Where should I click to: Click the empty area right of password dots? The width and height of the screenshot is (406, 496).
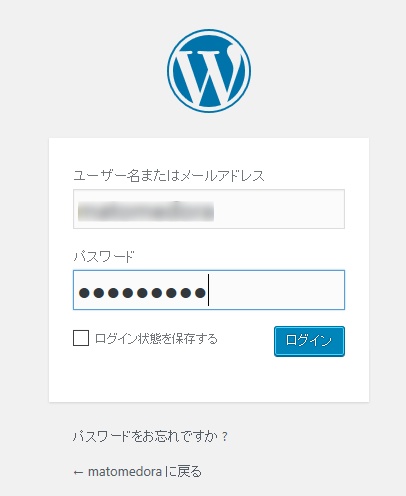[x=277, y=290]
